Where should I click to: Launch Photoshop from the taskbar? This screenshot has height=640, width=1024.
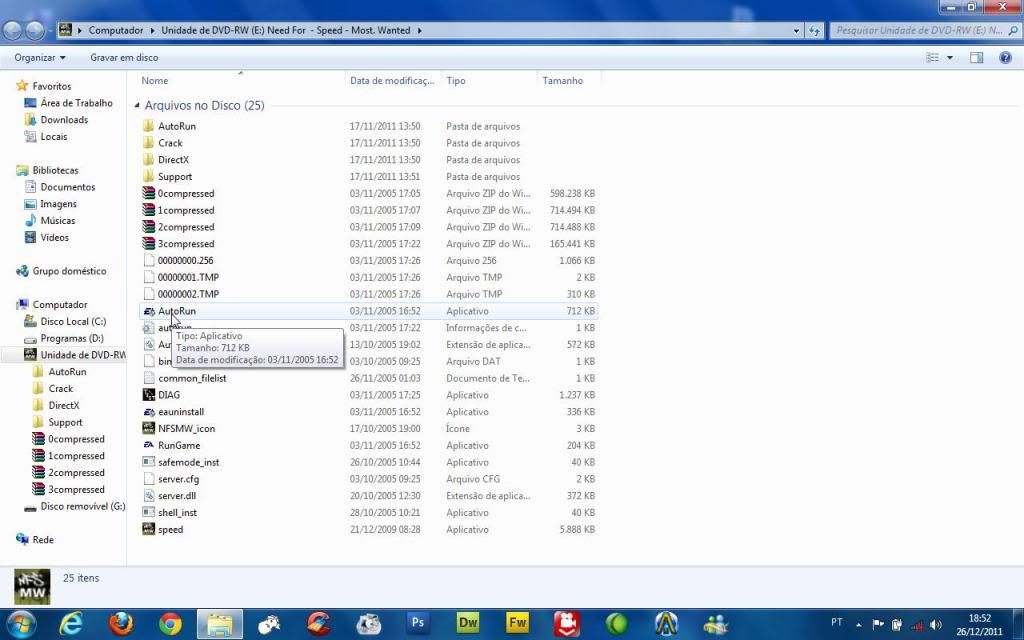418,623
